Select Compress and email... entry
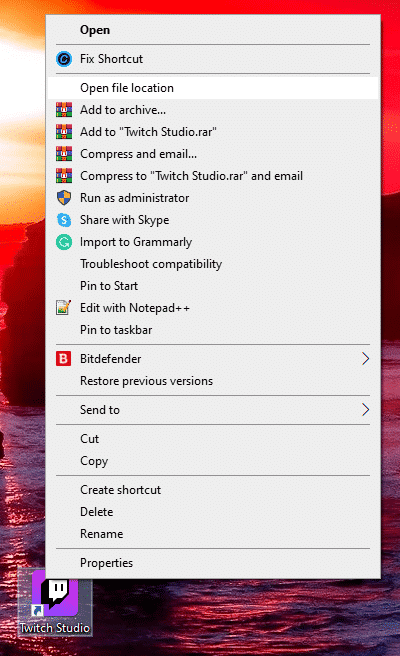Viewport: 400px width, 656px height. click(213, 154)
